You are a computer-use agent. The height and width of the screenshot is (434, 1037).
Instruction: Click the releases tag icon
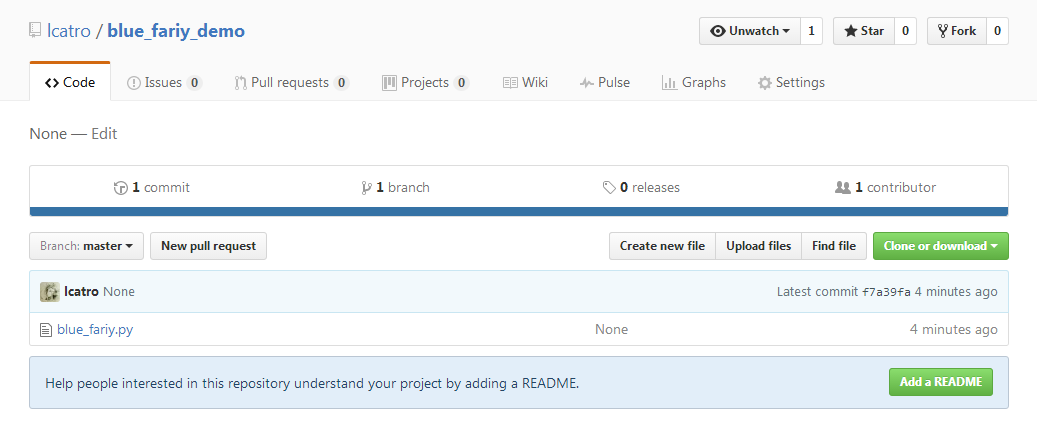coord(609,188)
